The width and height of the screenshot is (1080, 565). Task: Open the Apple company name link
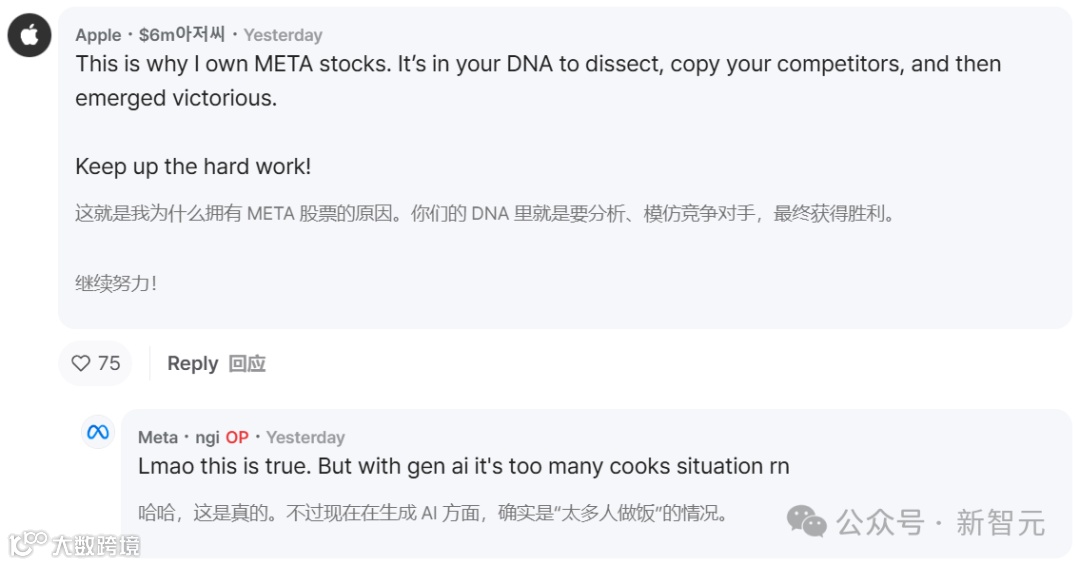[98, 35]
